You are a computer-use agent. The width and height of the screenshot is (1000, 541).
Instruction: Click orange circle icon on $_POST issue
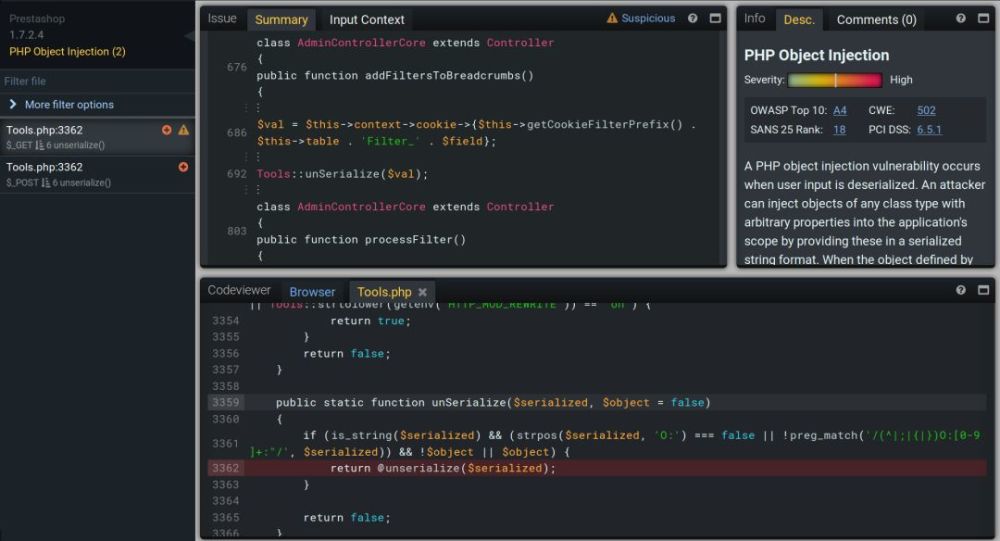tap(183, 167)
